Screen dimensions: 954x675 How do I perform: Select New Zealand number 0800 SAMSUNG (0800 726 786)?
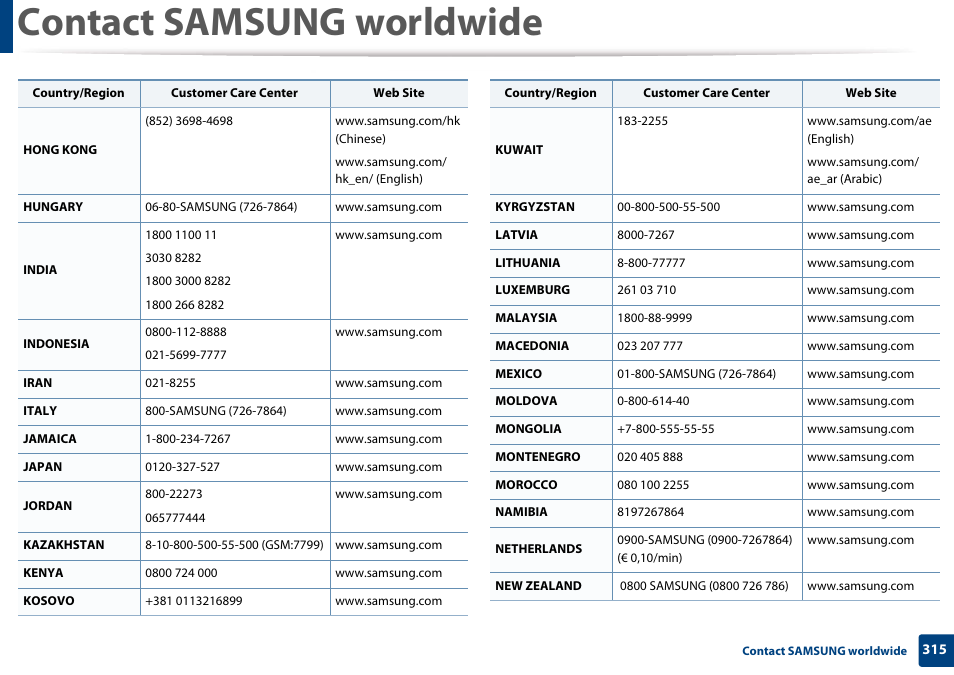tap(704, 586)
